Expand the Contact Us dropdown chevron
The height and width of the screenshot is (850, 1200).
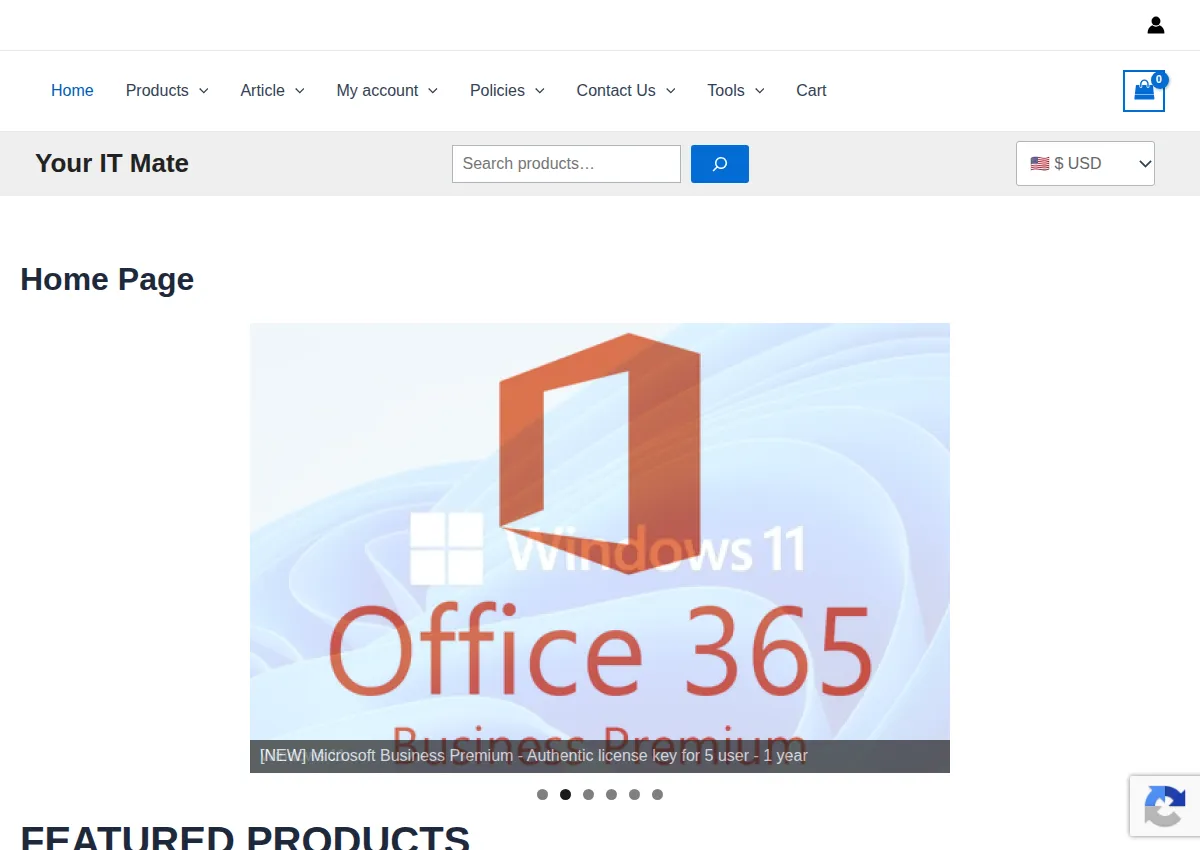click(x=671, y=91)
